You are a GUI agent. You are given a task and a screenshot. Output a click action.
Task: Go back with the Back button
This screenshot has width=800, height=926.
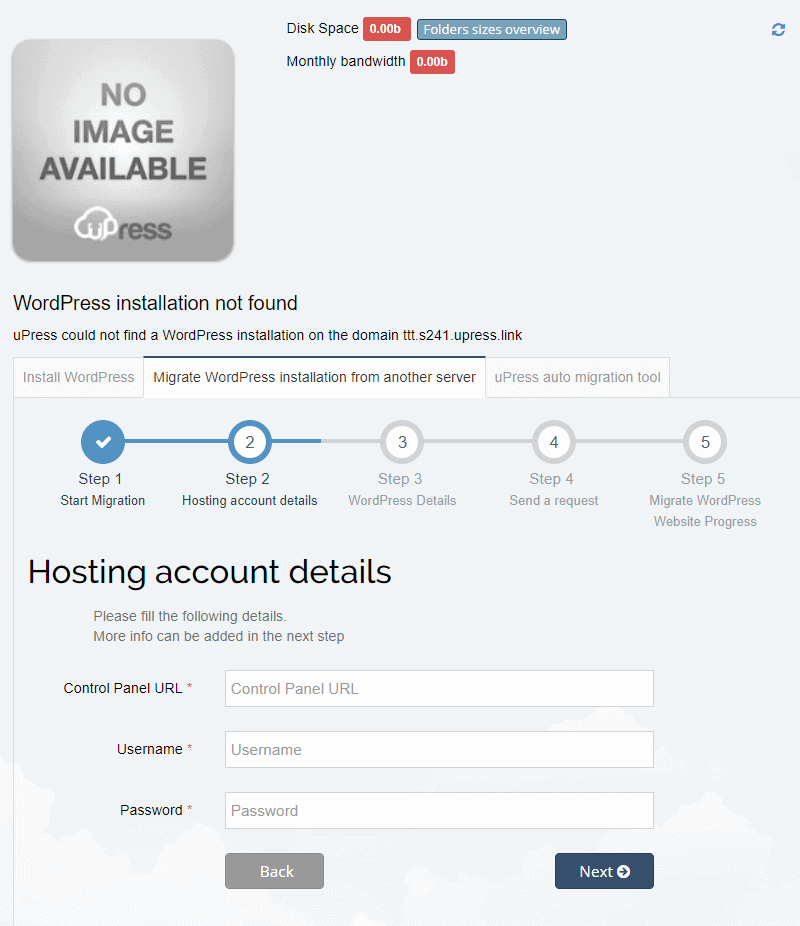tap(275, 871)
